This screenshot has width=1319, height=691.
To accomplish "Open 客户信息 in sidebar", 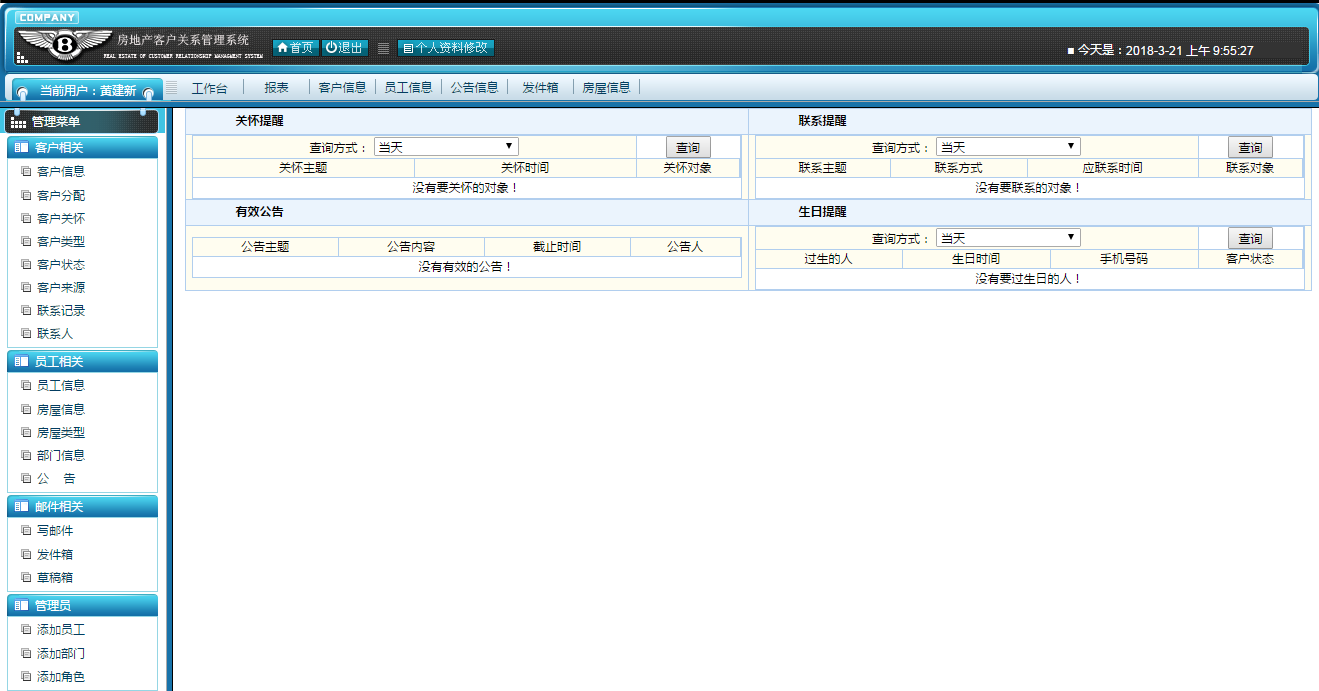I will point(61,172).
